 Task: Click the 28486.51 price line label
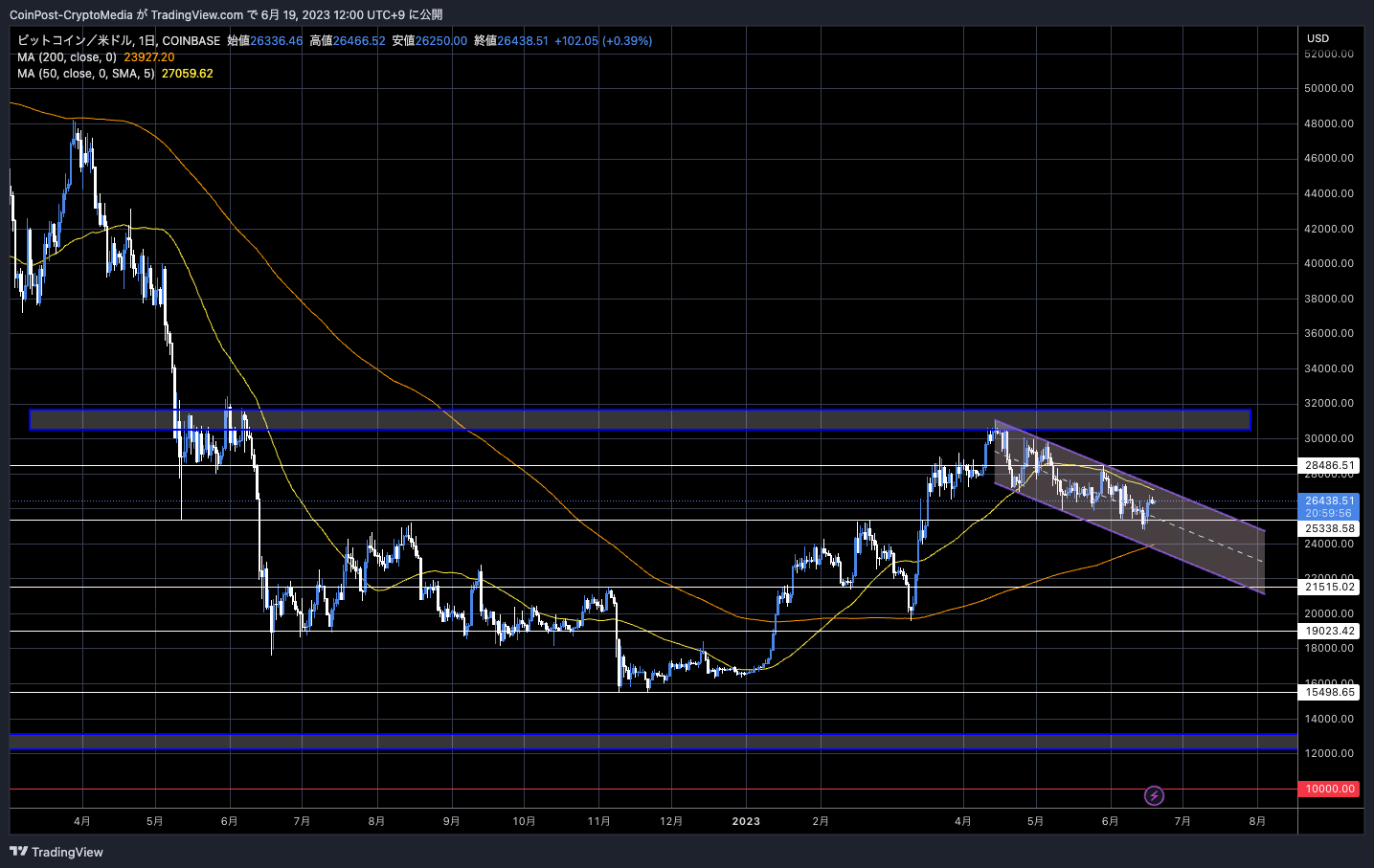[x=1330, y=466]
